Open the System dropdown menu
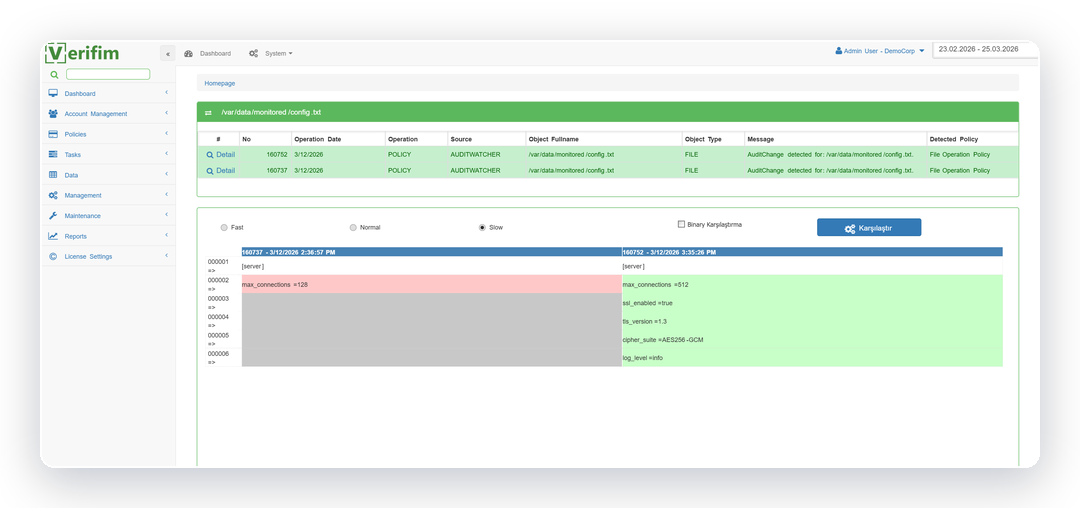The height and width of the screenshot is (508, 1080). [278, 54]
